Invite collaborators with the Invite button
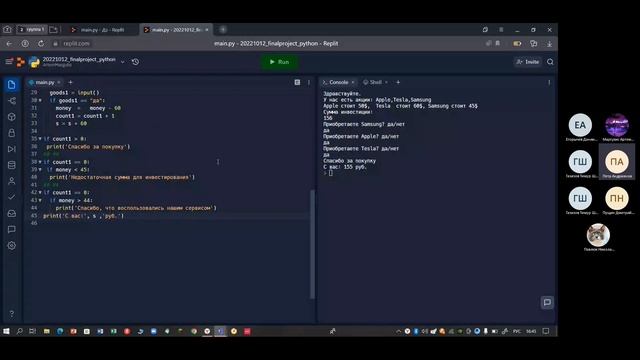The width and height of the screenshot is (640, 360). coord(528,62)
